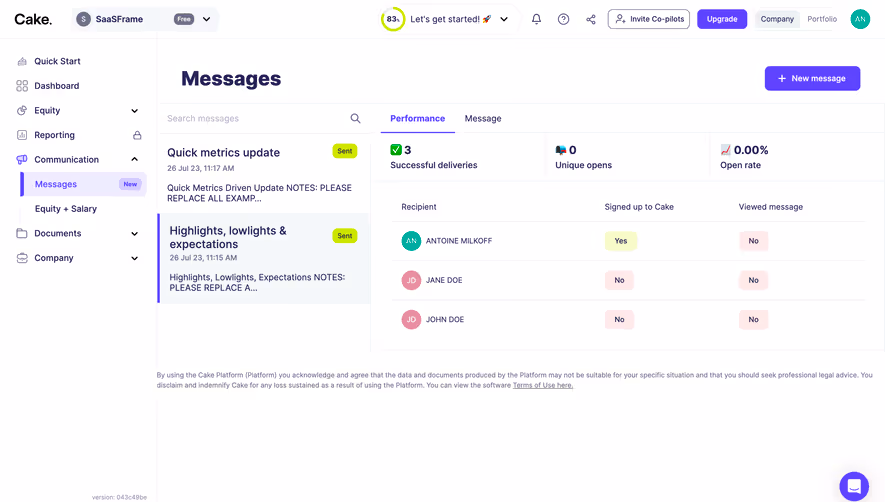Image resolution: width=885 pixels, height=502 pixels.
Task: Click the AN user avatar in header
Action: [860, 19]
